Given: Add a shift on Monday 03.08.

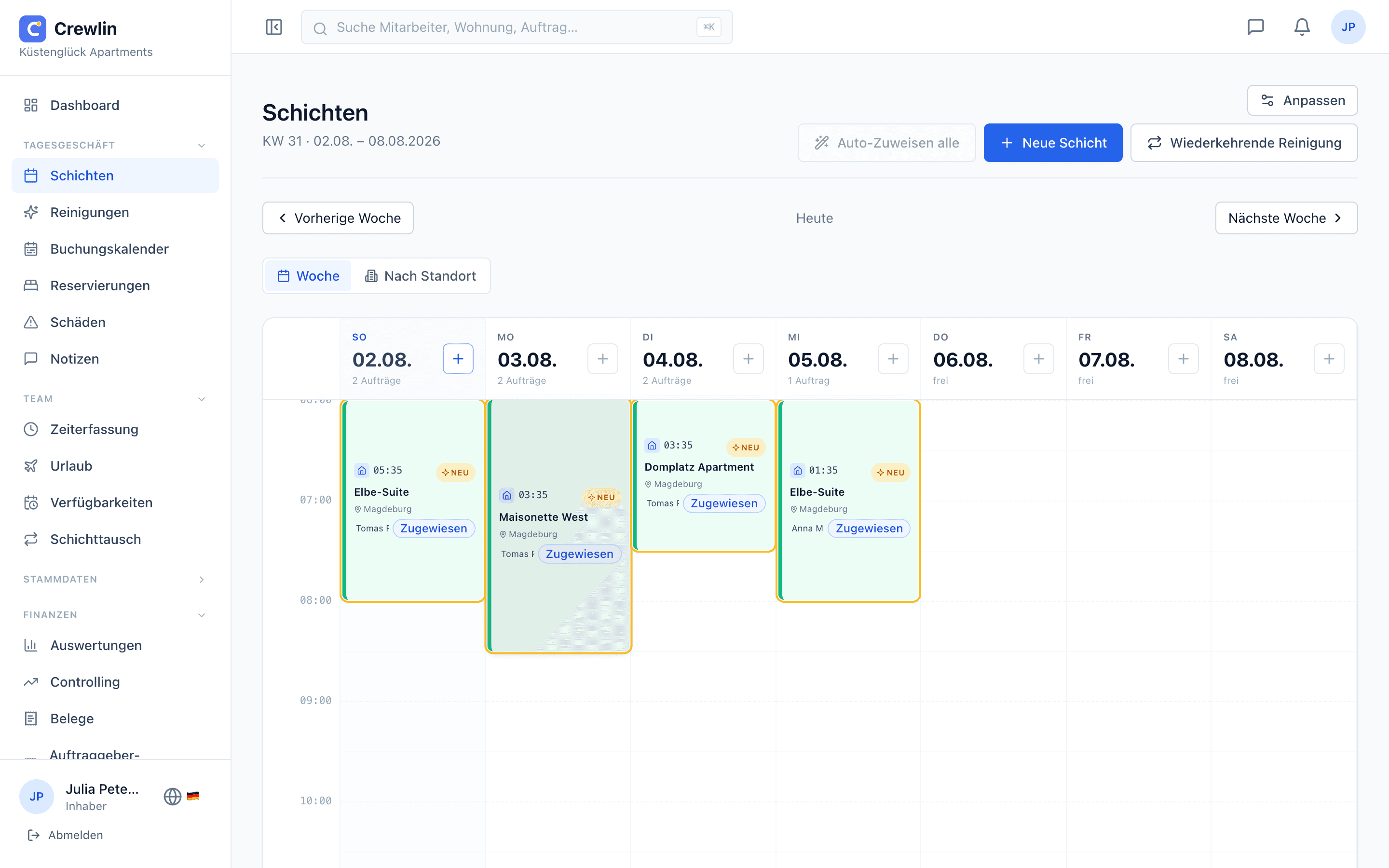Looking at the screenshot, I should 603,359.
